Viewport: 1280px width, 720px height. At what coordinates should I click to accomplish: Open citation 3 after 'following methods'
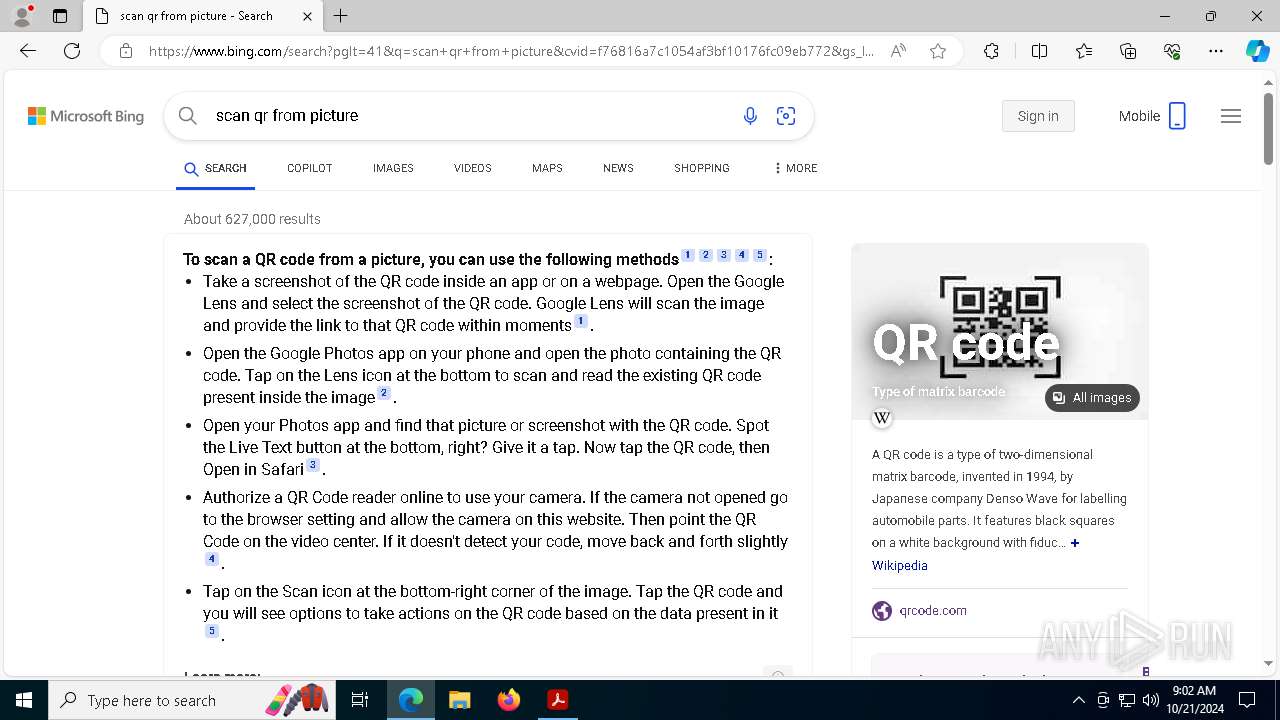723,256
